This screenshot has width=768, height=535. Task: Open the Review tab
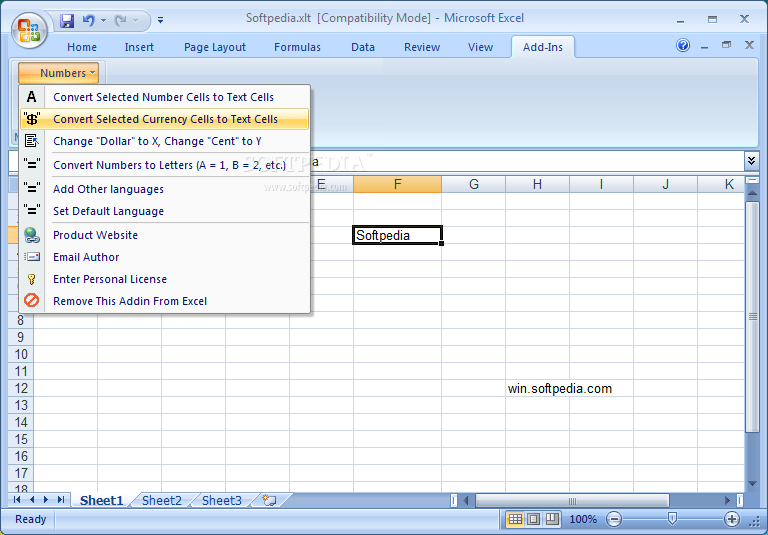[x=422, y=47]
